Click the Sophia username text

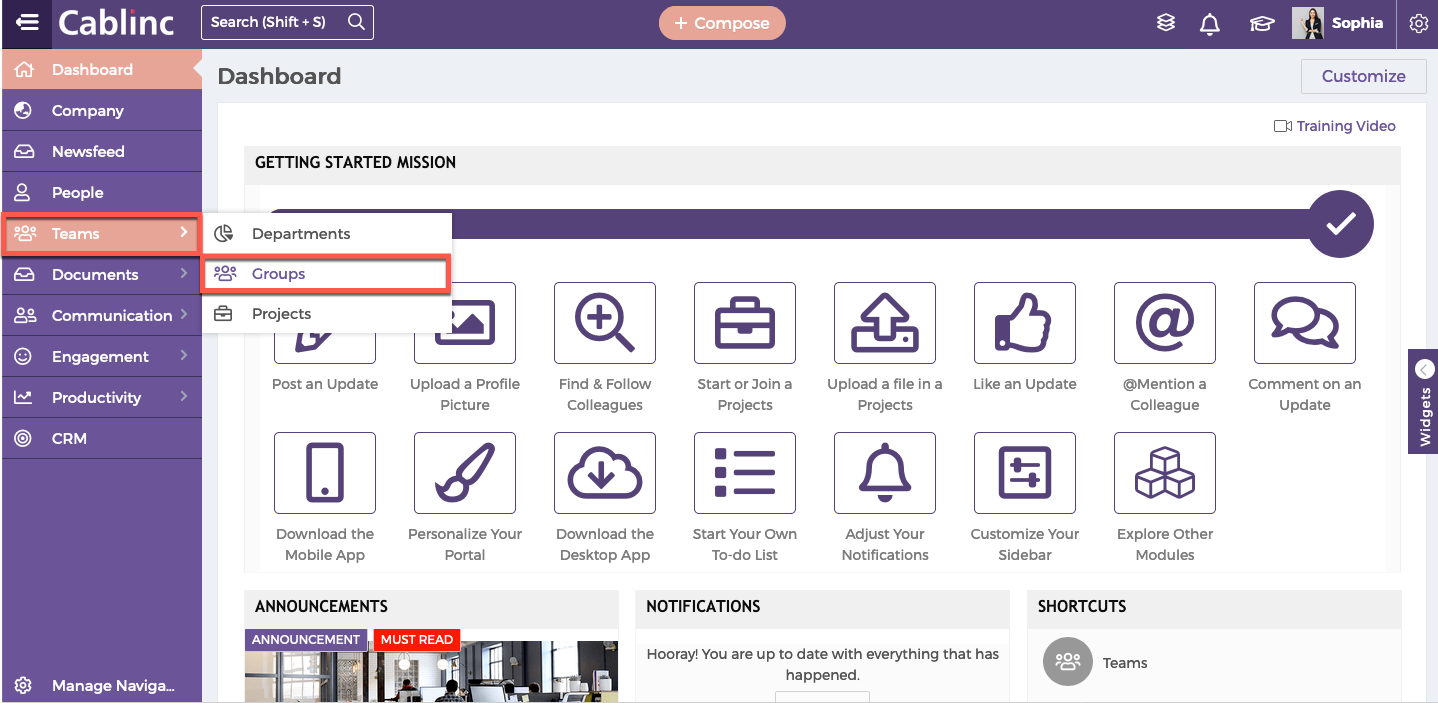[1357, 23]
